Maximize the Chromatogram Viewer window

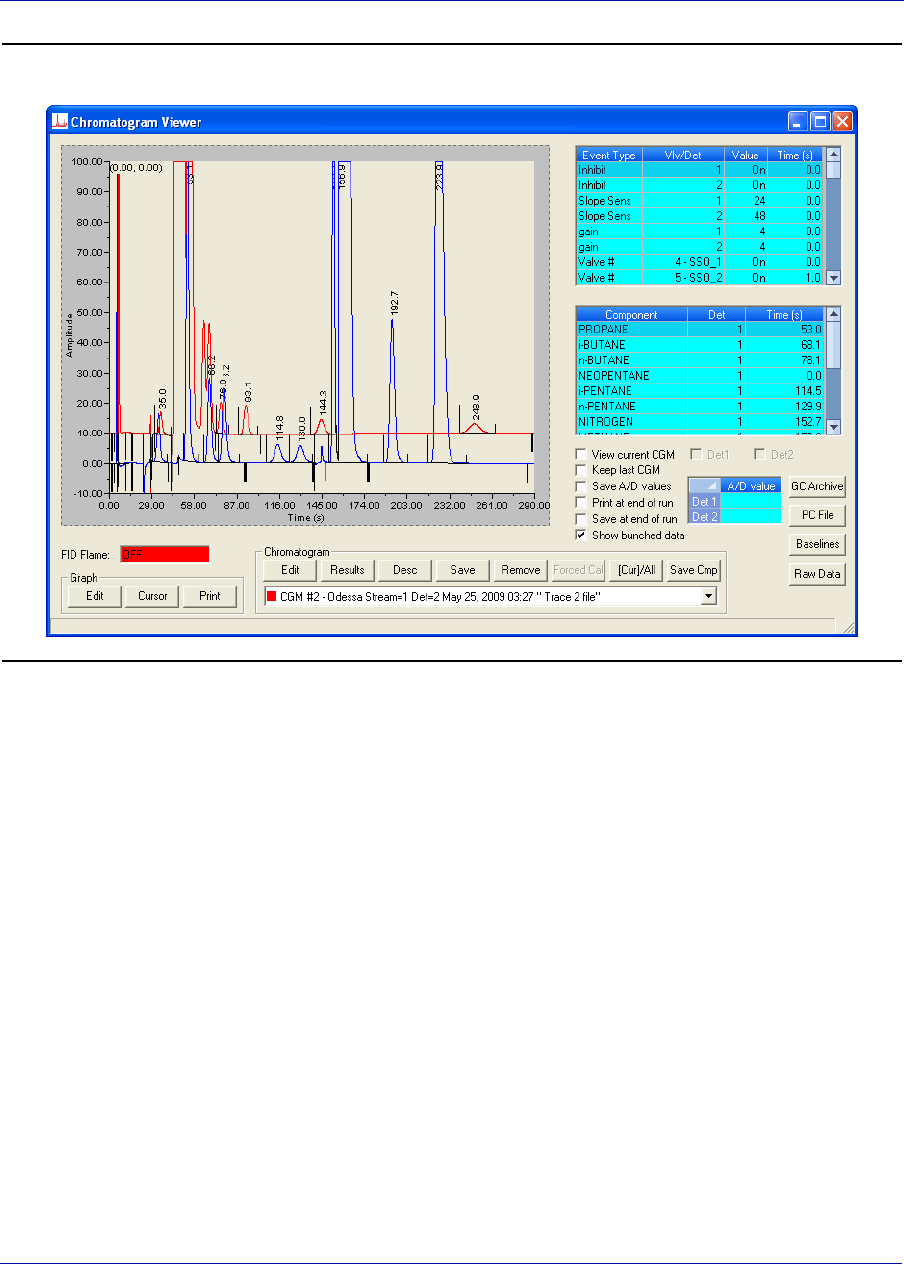[x=820, y=122]
